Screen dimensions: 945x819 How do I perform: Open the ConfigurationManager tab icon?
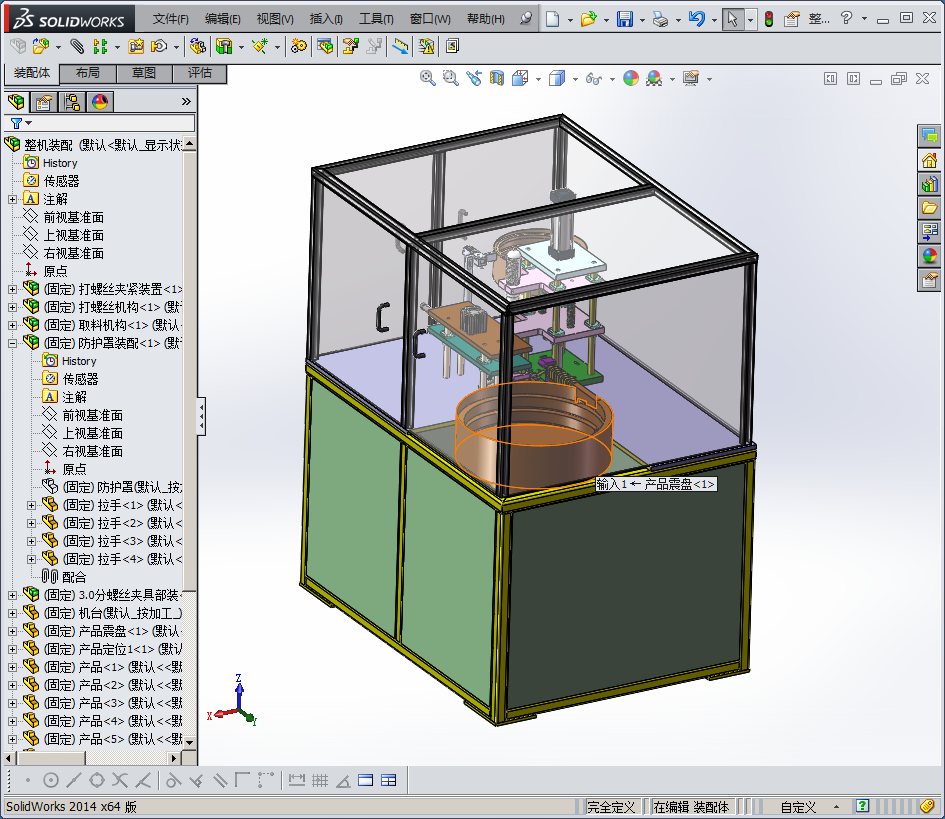71,101
